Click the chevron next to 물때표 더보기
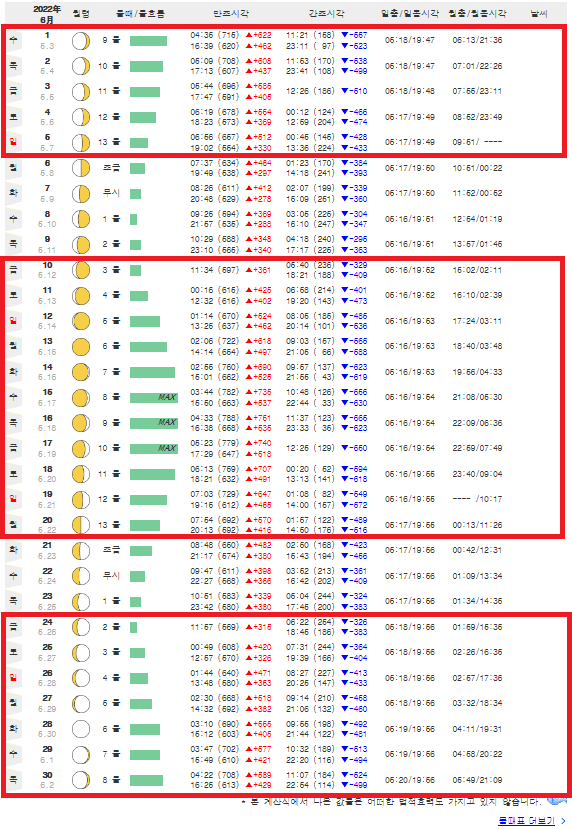Image resolution: width=572 pixels, height=829 pixels. (563, 821)
